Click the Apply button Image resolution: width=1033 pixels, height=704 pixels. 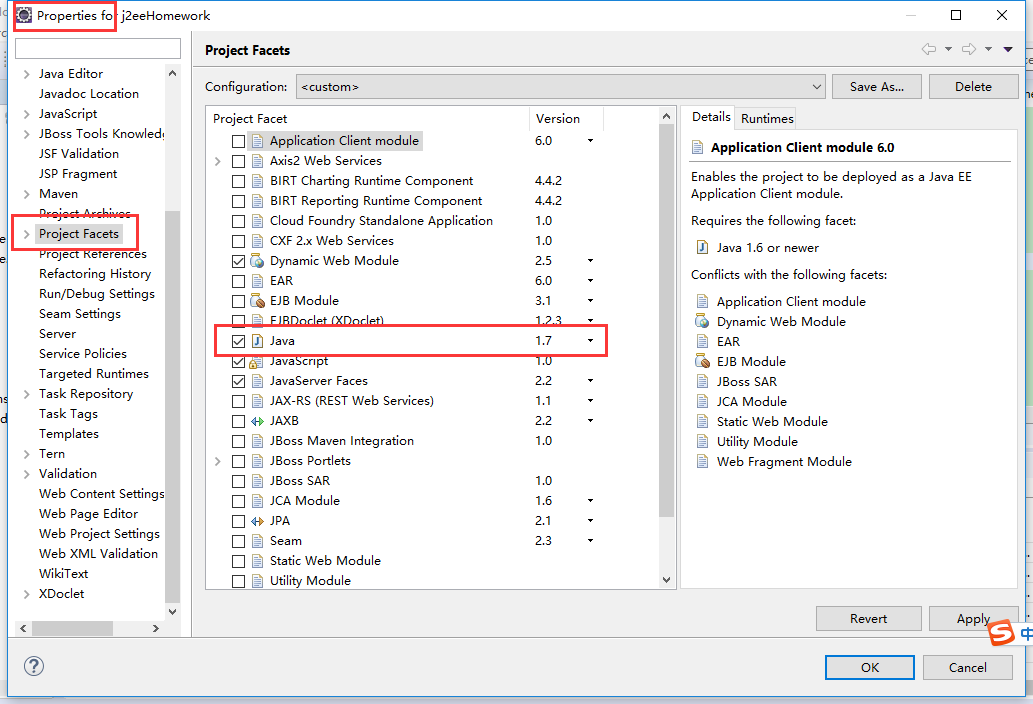point(973,618)
